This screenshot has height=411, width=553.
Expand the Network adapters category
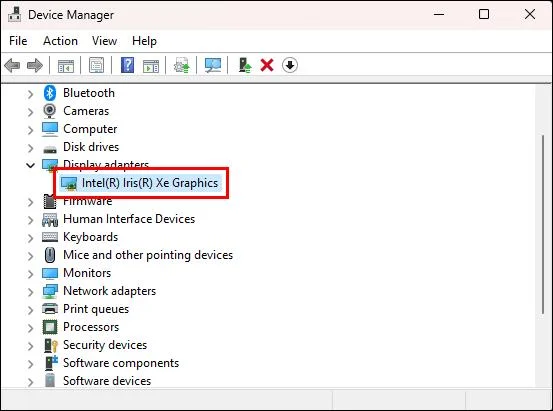pyautogui.click(x=31, y=292)
